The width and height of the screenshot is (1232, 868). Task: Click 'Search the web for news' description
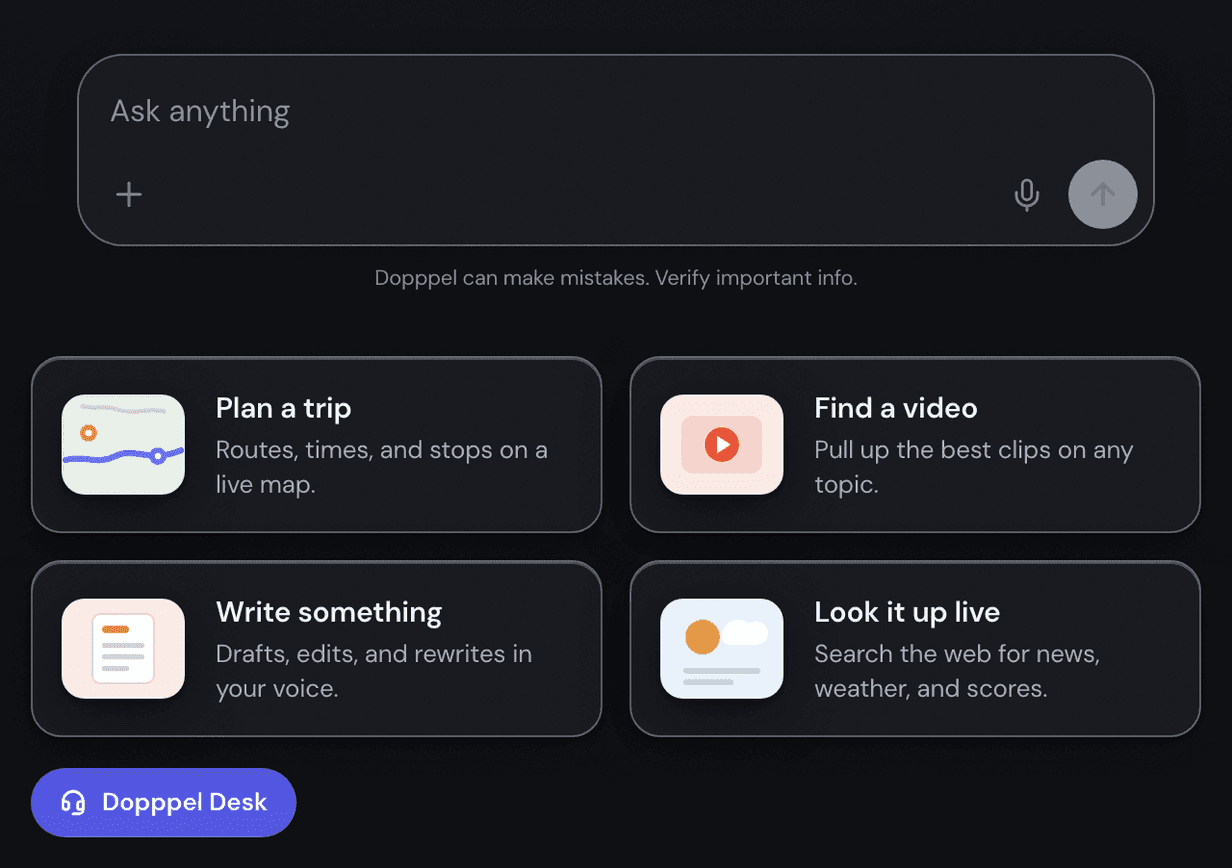point(957,671)
